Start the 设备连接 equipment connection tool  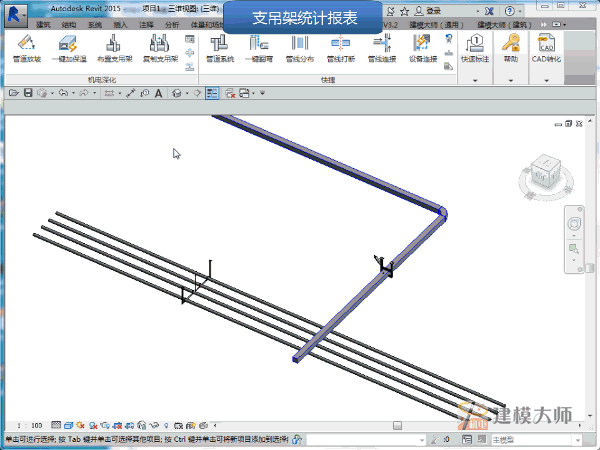click(x=422, y=48)
